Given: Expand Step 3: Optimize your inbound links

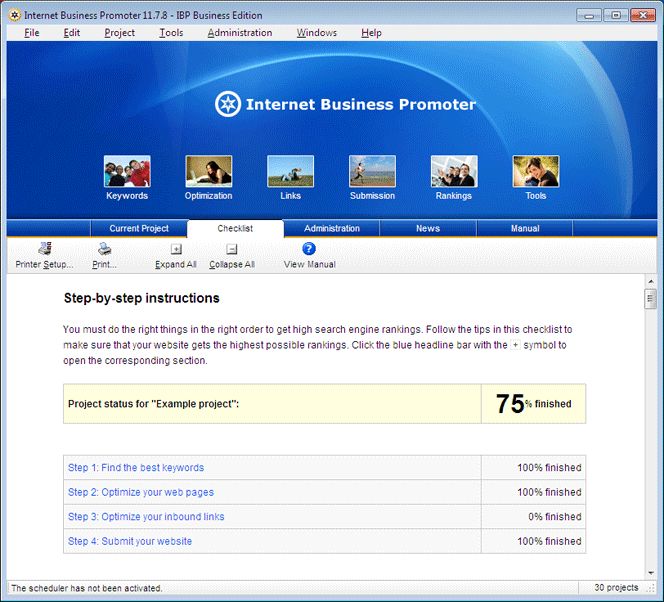Looking at the screenshot, I should (146, 516).
